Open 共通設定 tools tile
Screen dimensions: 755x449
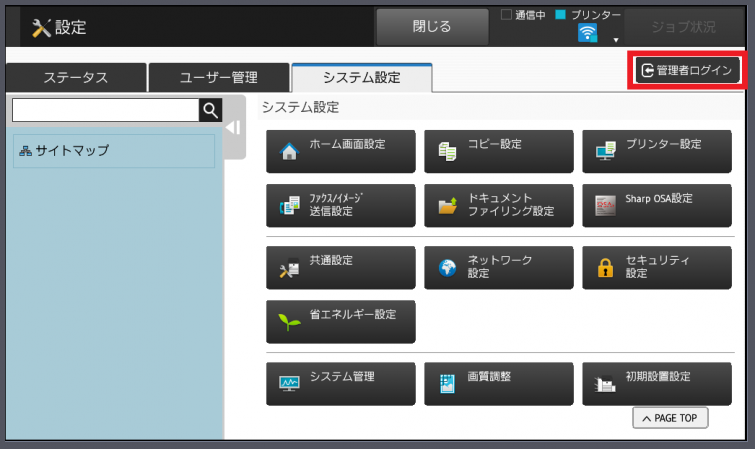(x=340, y=267)
